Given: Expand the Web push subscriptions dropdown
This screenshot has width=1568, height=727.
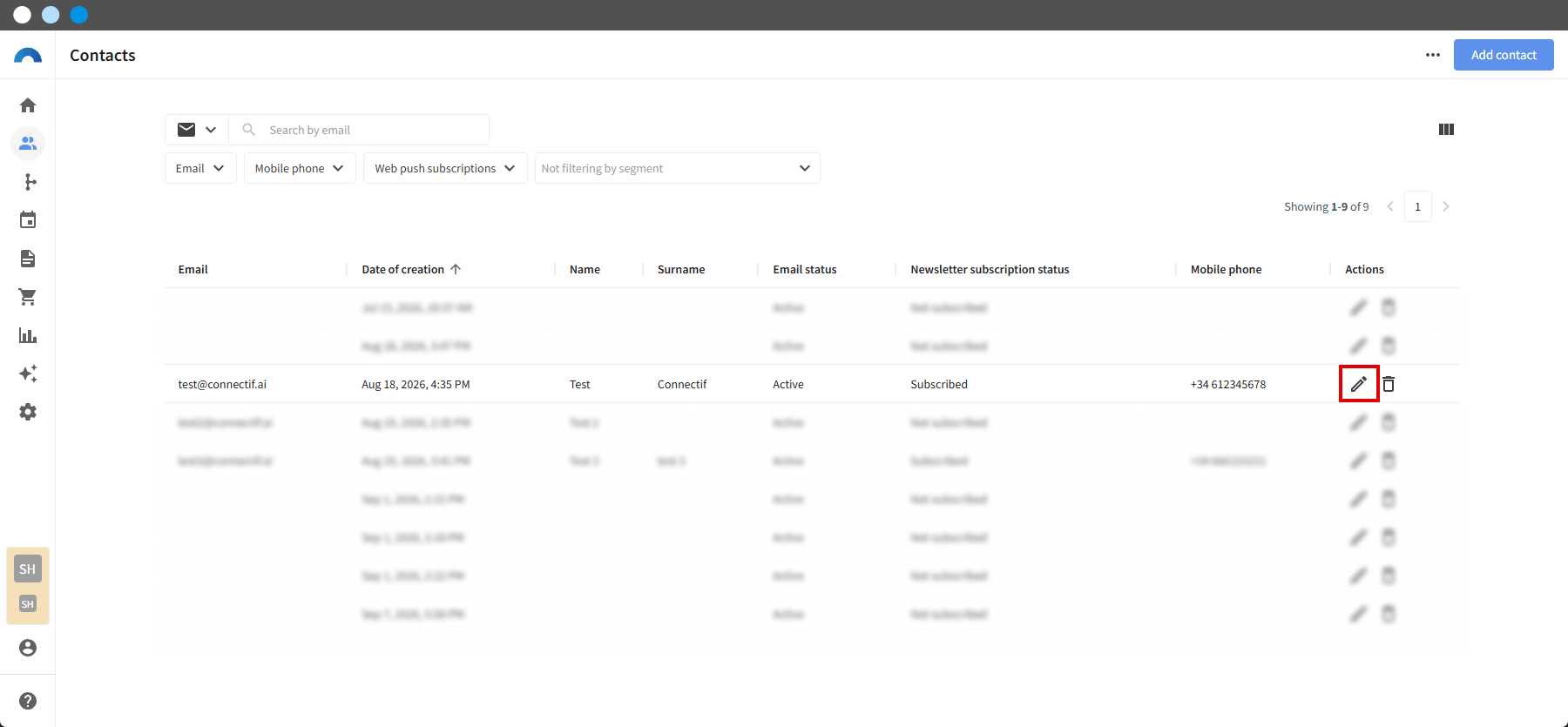Looking at the screenshot, I should point(445,168).
